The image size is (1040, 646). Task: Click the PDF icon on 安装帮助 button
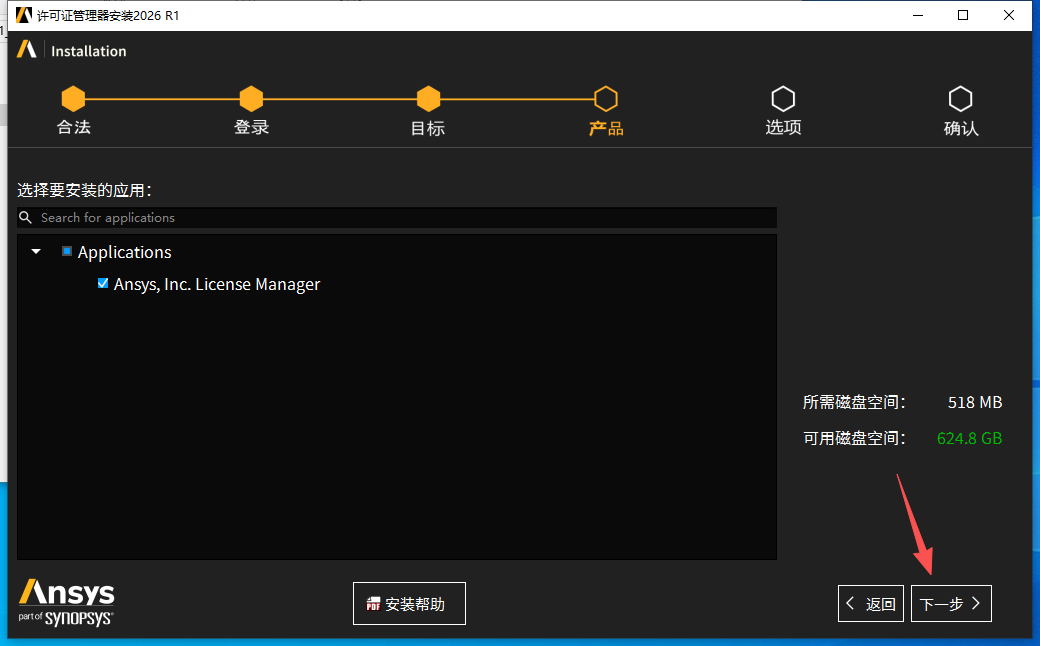coord(375,603)
